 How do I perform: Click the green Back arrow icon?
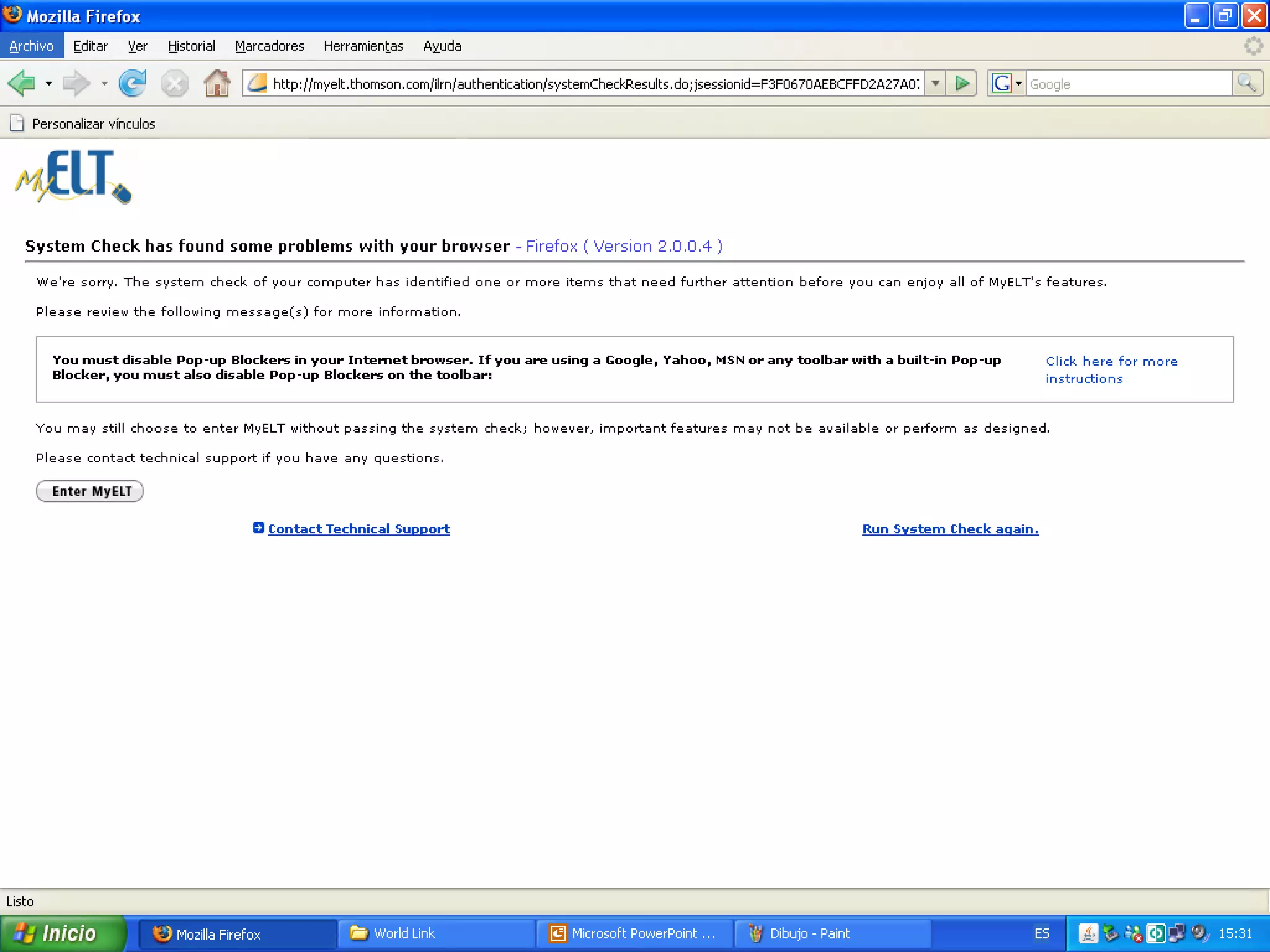coord(22,83)
